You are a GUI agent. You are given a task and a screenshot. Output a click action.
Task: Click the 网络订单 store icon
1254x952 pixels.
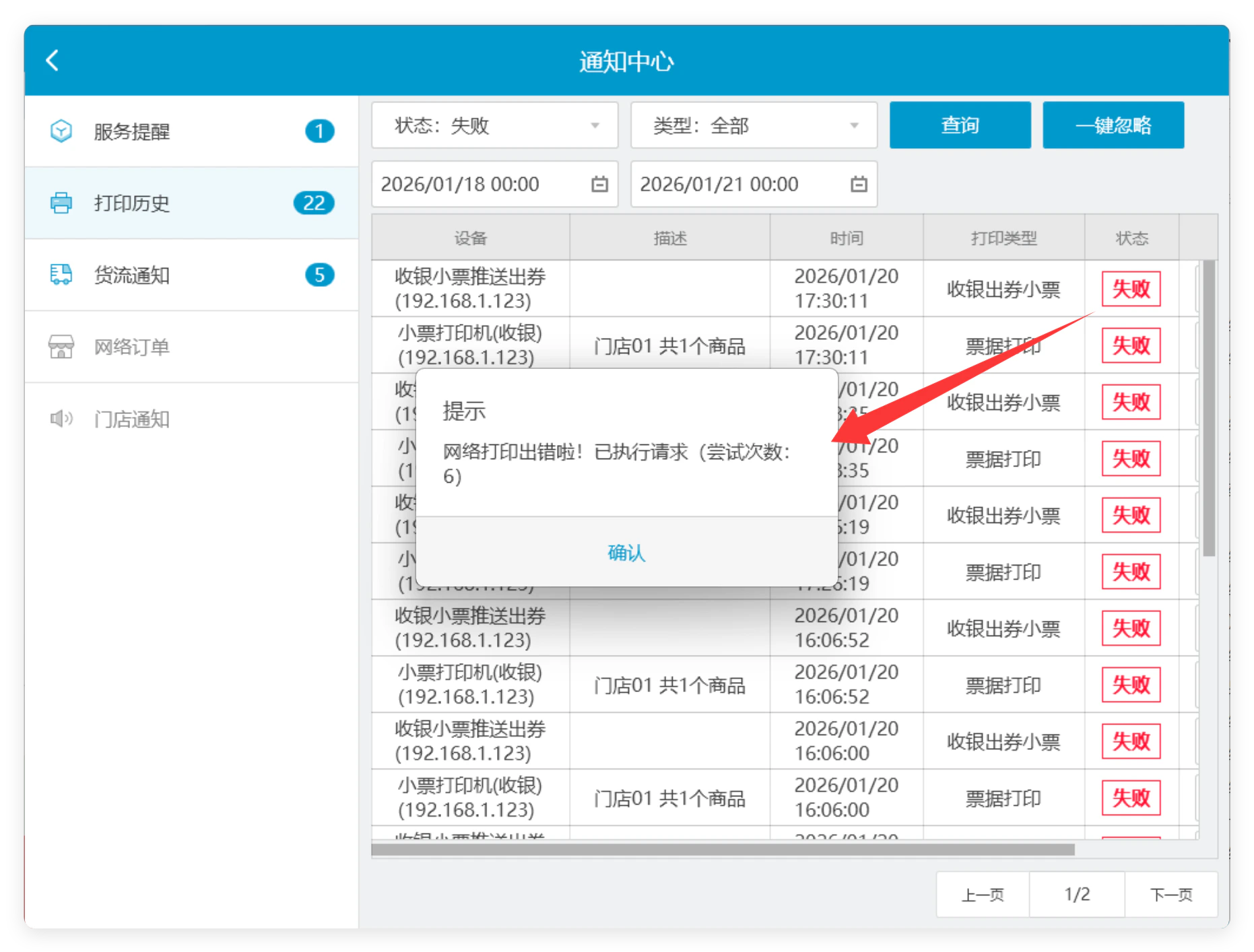[61, 347]
